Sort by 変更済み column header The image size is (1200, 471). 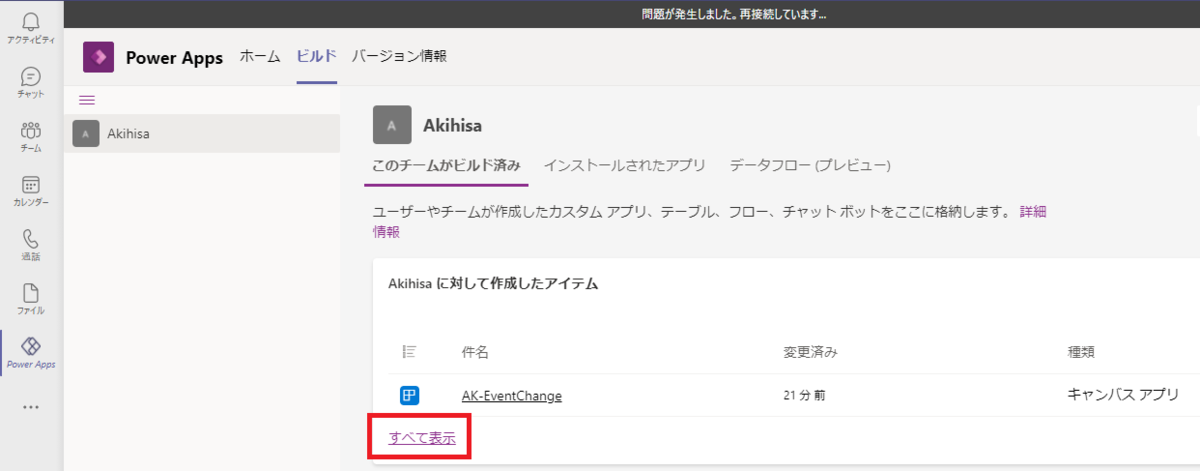[810, 352]
